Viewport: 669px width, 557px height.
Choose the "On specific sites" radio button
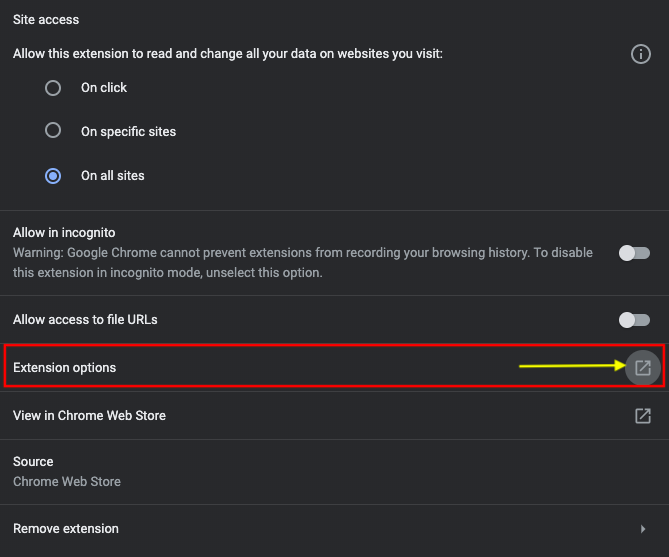click(x=53, y=132)
